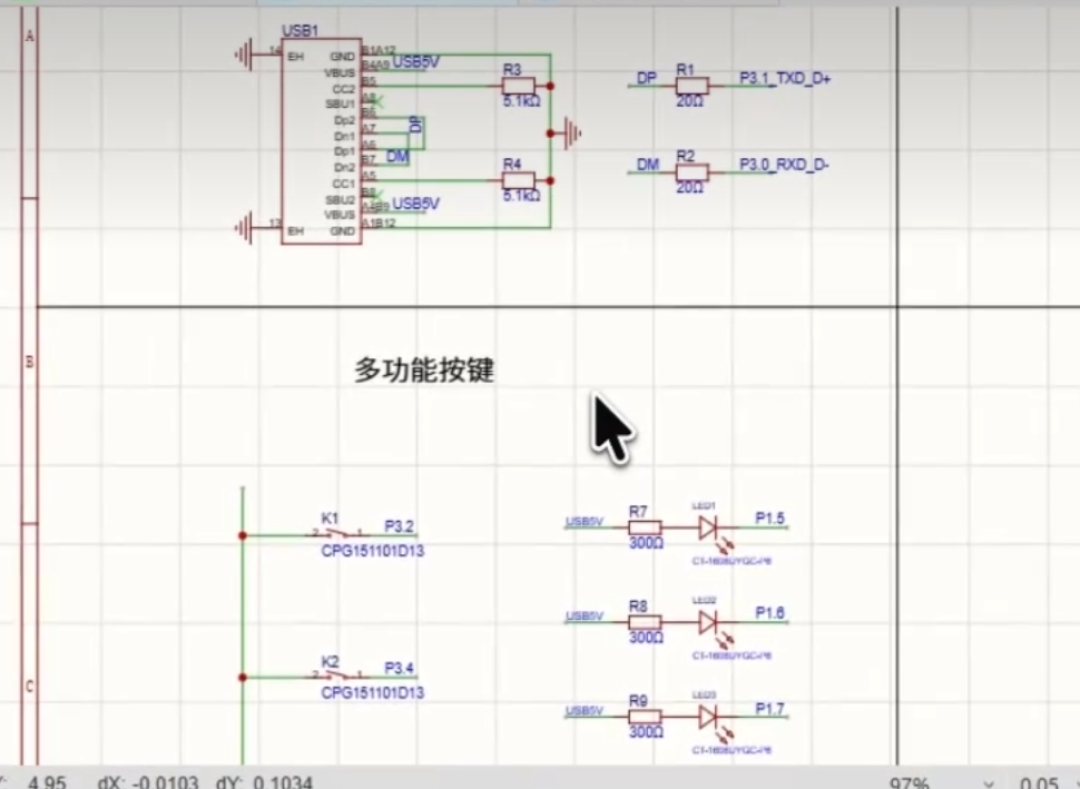1080x789 pixels.
Task: Select the 20Ω value under R2
Action: (689, 187)
